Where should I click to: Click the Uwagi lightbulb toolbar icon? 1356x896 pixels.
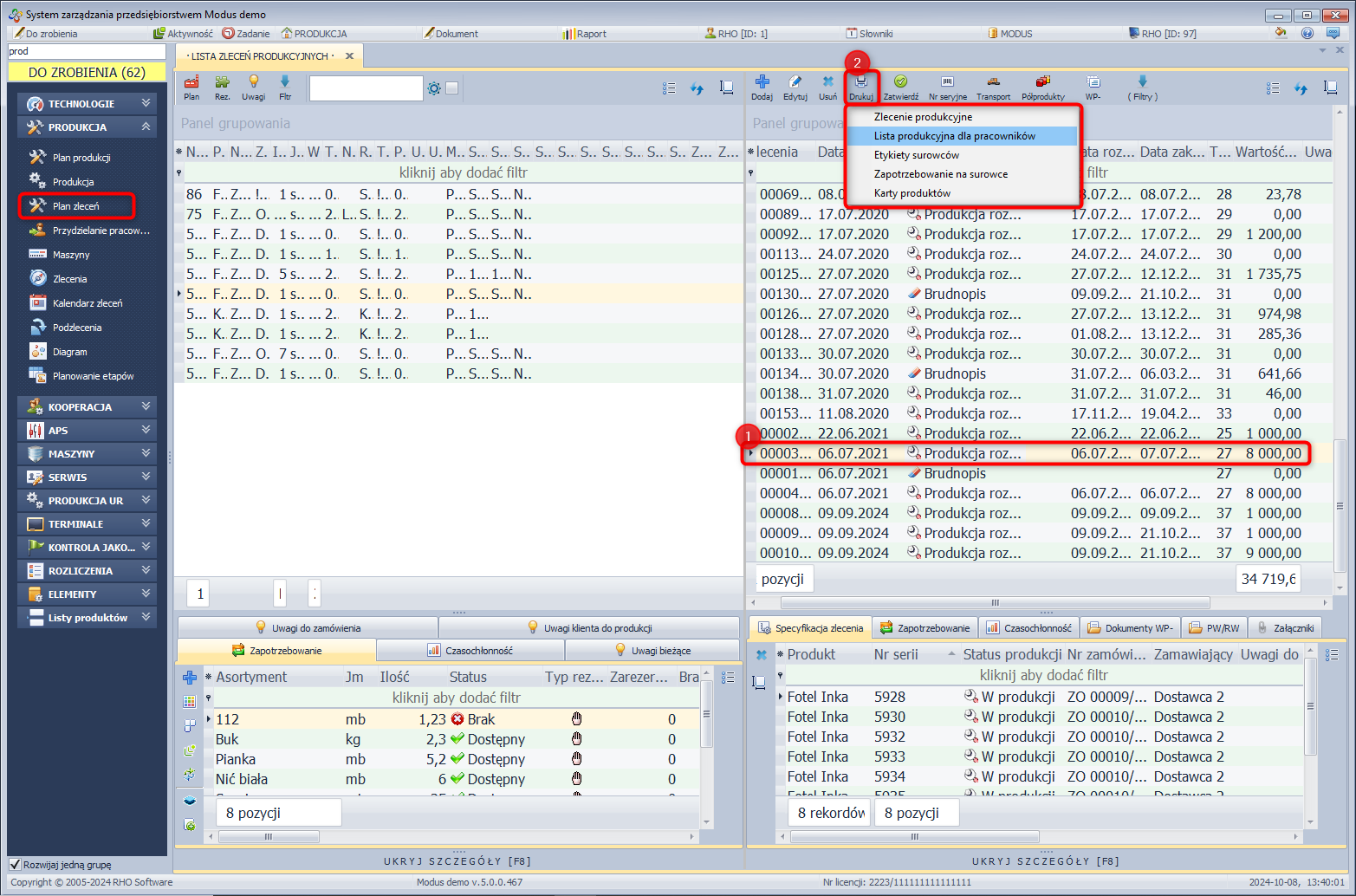[x=254, y=82]
